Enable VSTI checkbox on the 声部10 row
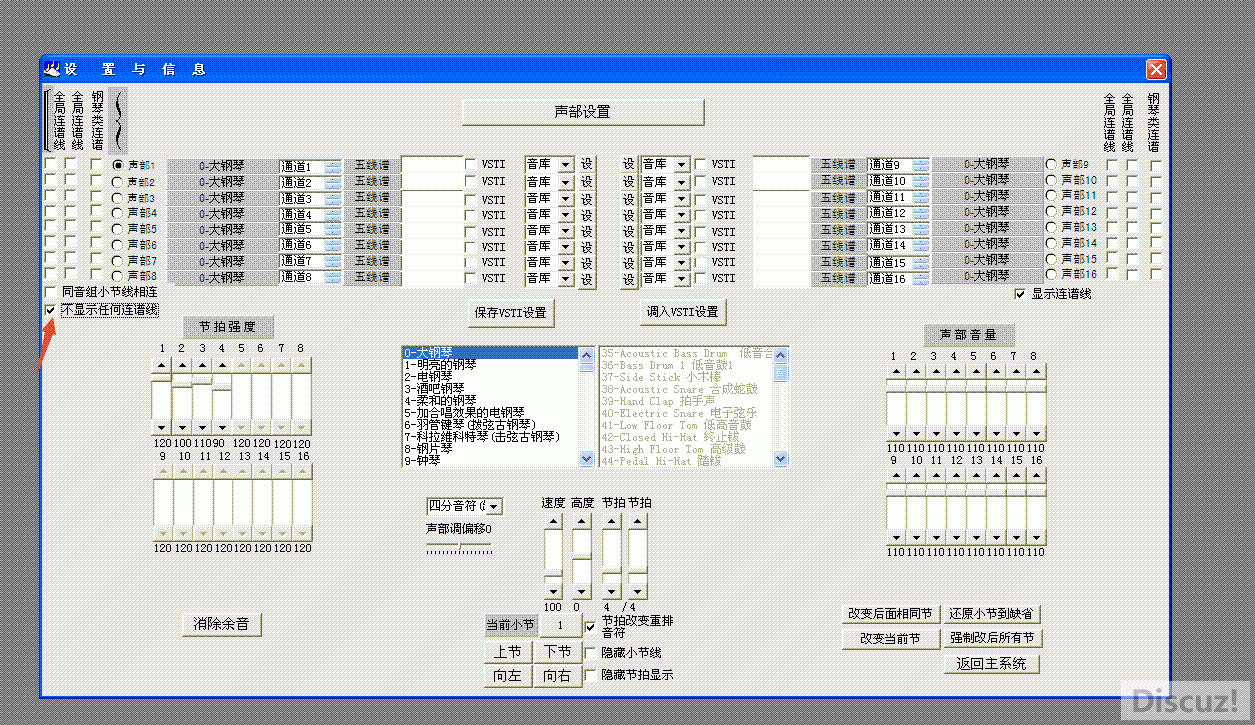Viewport: 1255px width, 725px height. click(701, 181)
